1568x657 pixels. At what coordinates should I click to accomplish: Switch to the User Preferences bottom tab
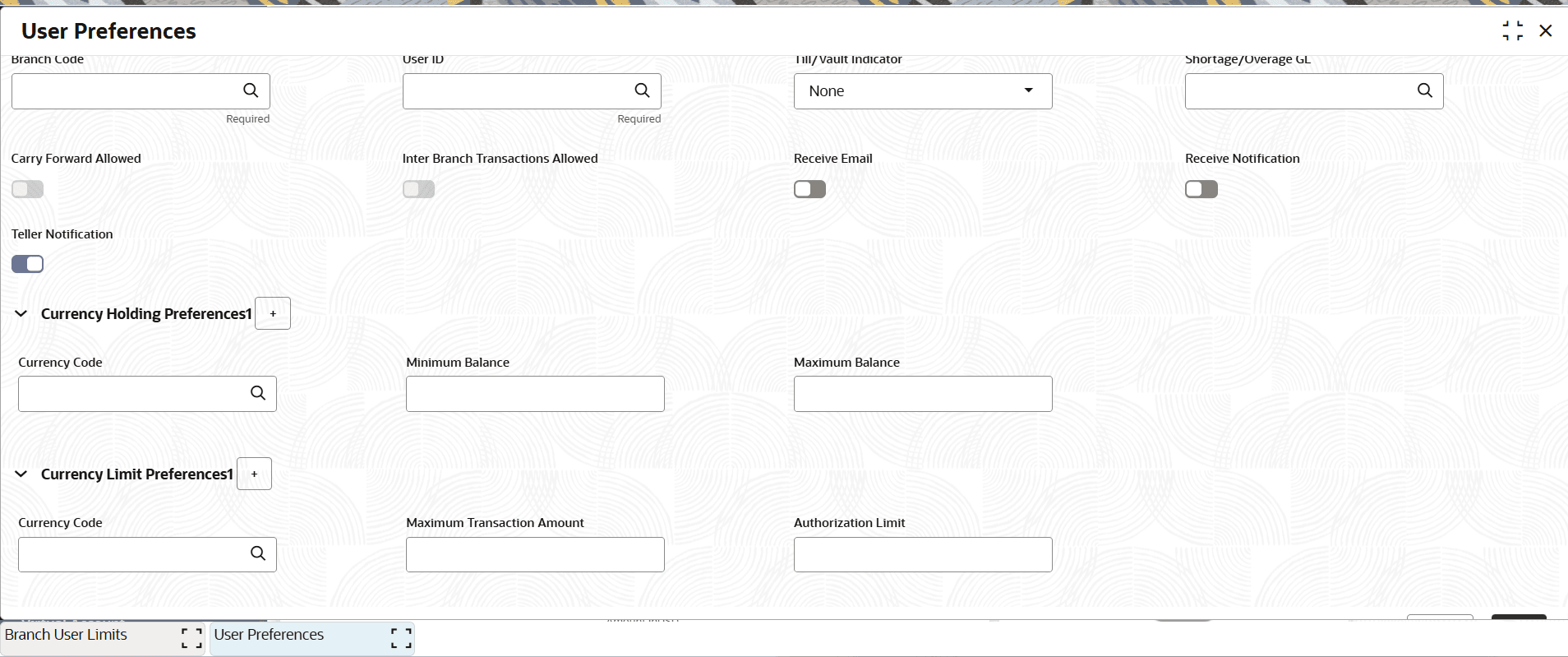[269, 635]
